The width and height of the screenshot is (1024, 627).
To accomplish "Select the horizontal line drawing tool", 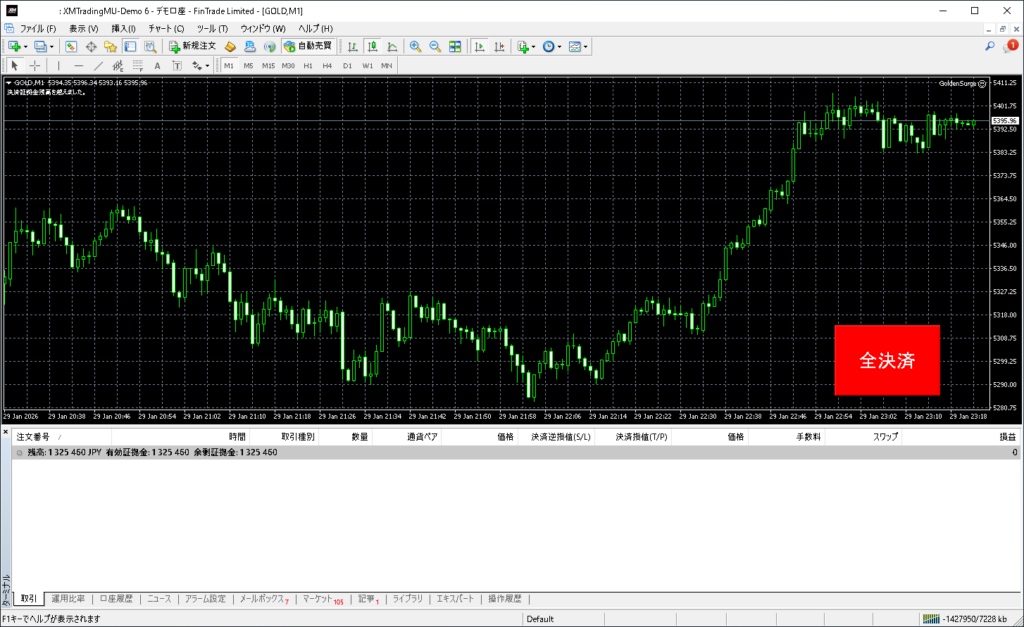I will [x=79, y=65].
